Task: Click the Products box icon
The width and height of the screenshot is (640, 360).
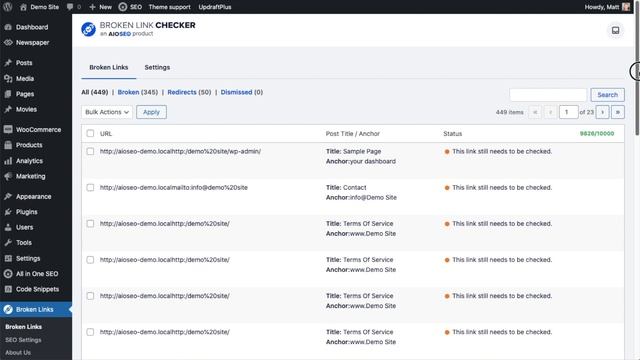Action: (x=8, y=145)
